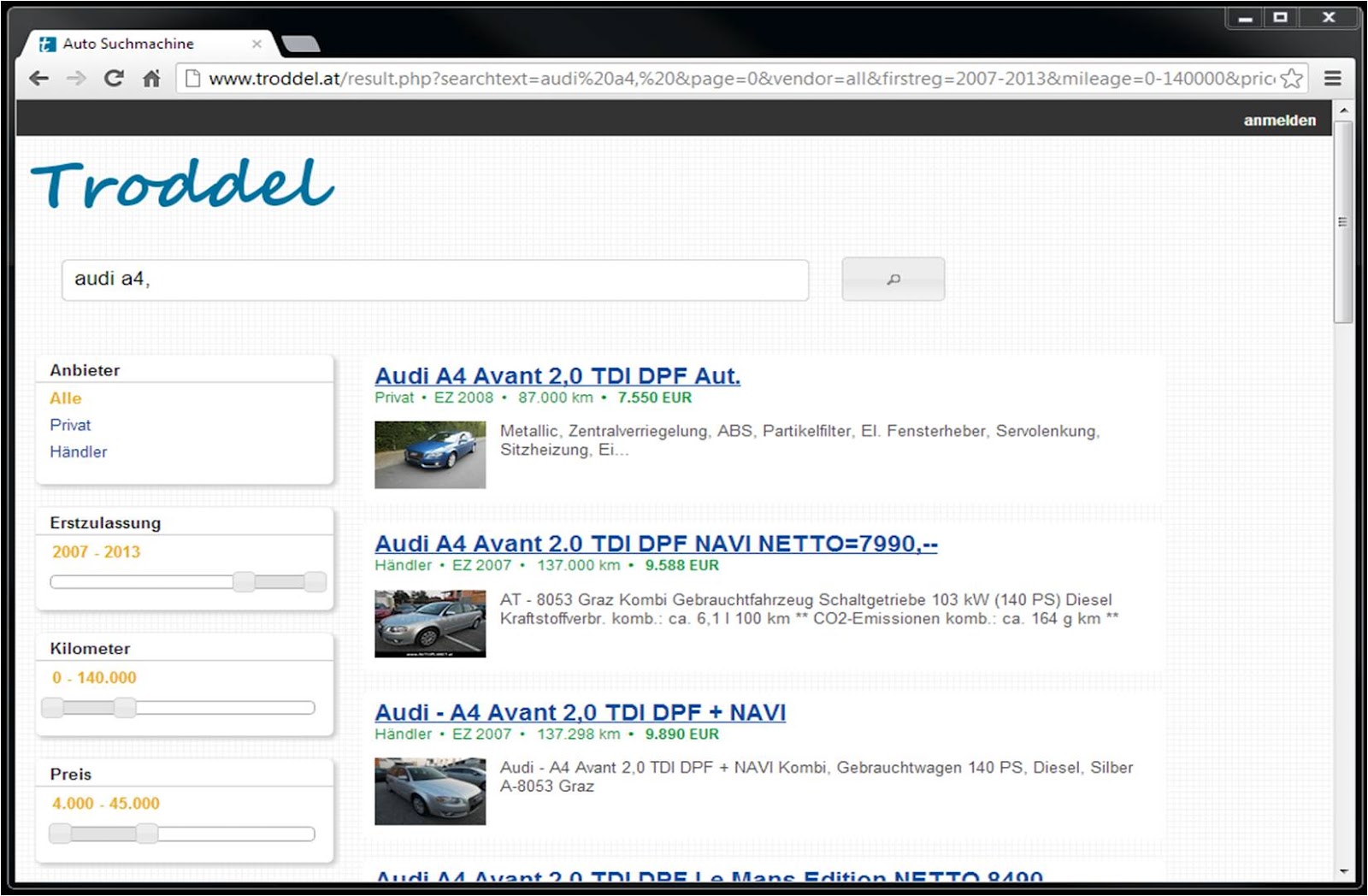Close the Auto Suchmaschine tab

256,44
